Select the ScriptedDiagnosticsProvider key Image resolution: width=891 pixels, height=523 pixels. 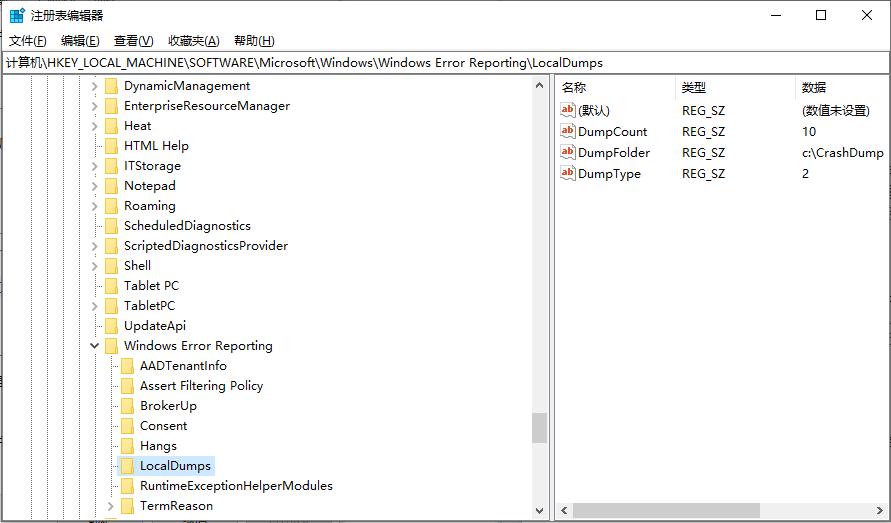(206, 246)
